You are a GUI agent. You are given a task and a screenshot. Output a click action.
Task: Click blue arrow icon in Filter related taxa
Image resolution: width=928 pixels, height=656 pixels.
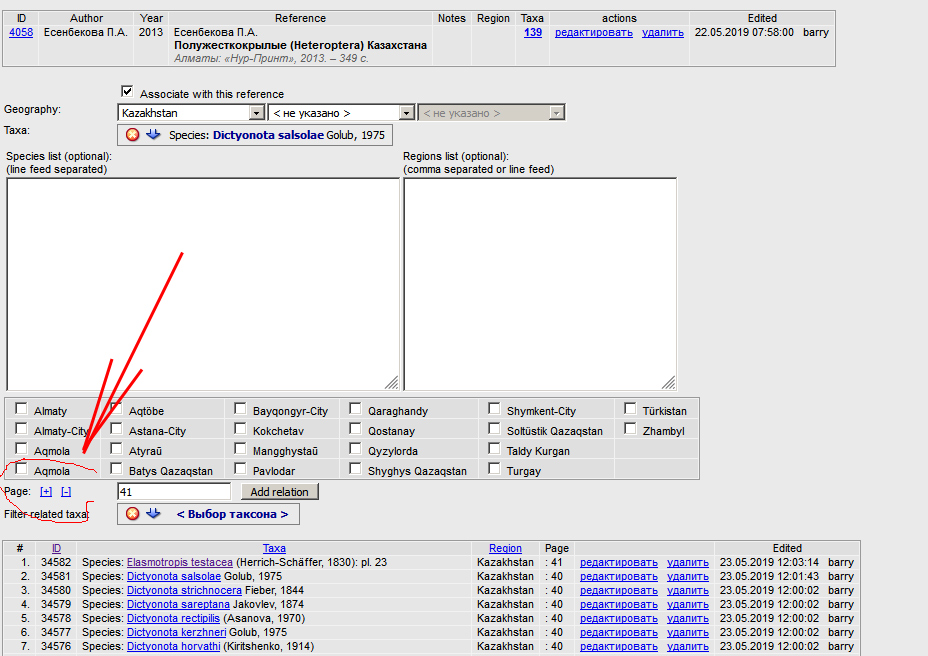click(x=153, y=514)
